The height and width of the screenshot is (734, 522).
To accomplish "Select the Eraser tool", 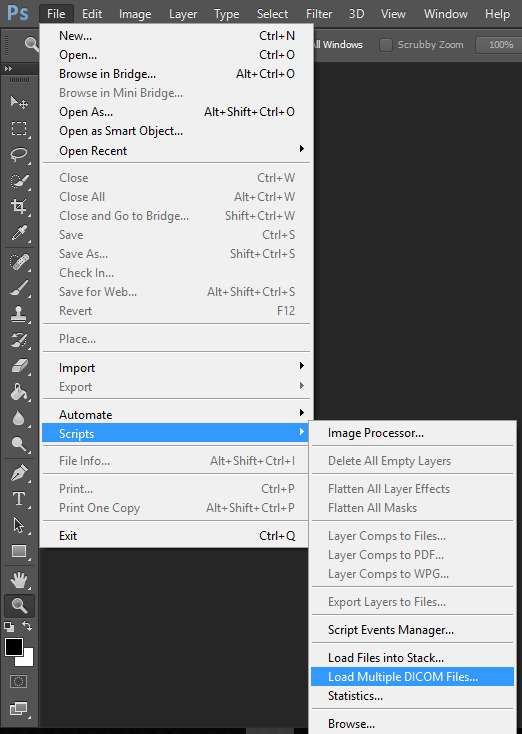I will click(19, 366).
